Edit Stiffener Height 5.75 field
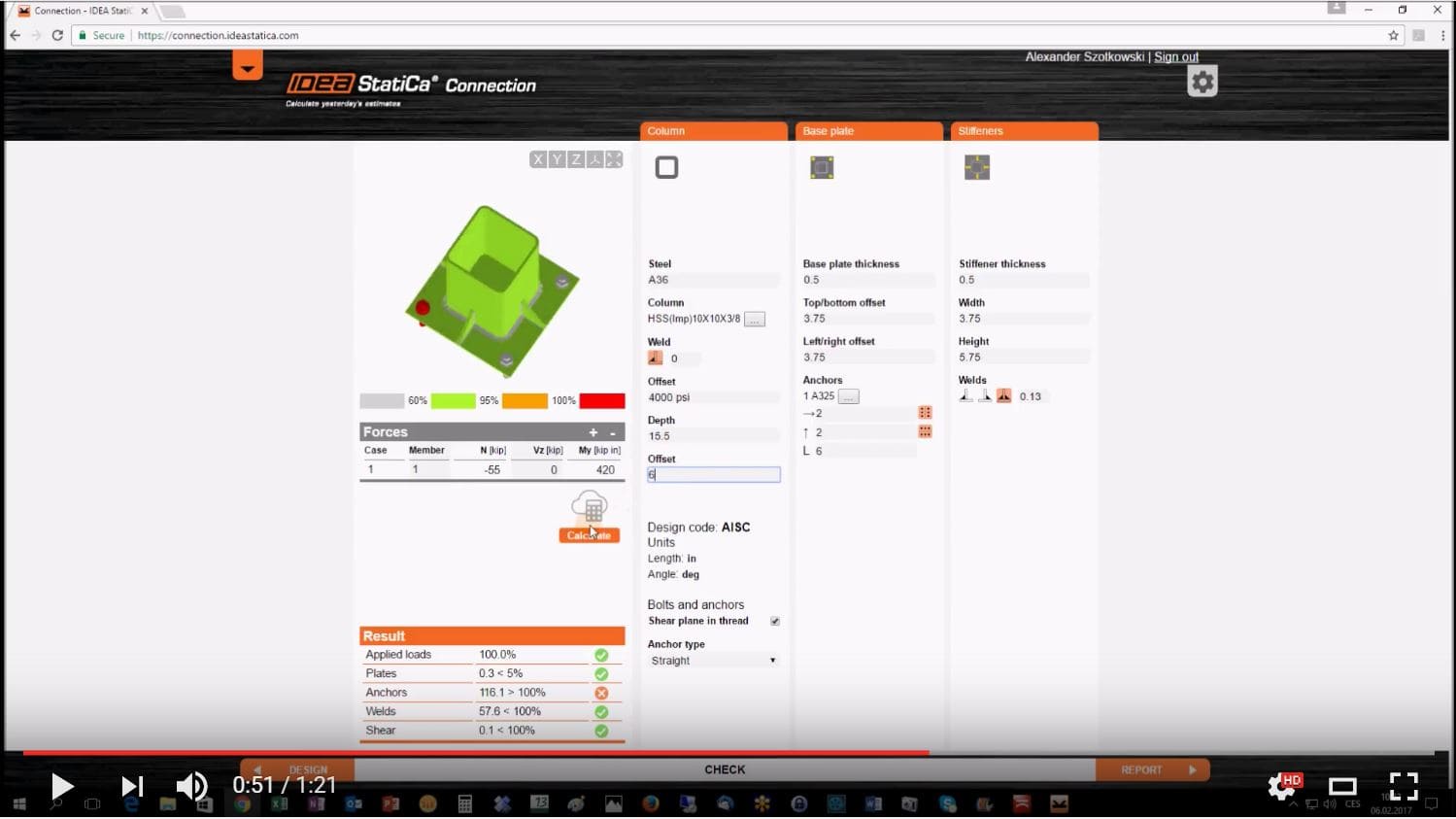Screen dimensions: 1456x819 pos(1025,358)
